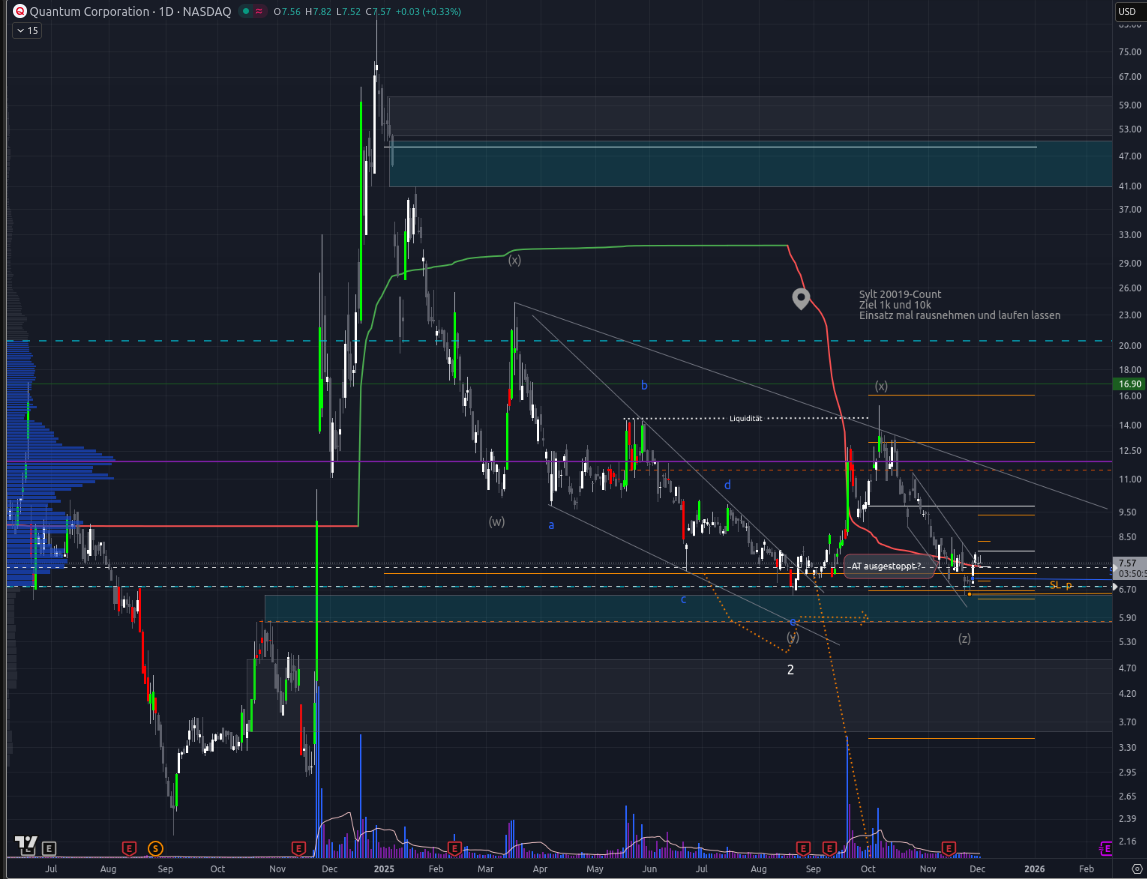Click the gray location pin marker on chart

[x=801, y=298]
